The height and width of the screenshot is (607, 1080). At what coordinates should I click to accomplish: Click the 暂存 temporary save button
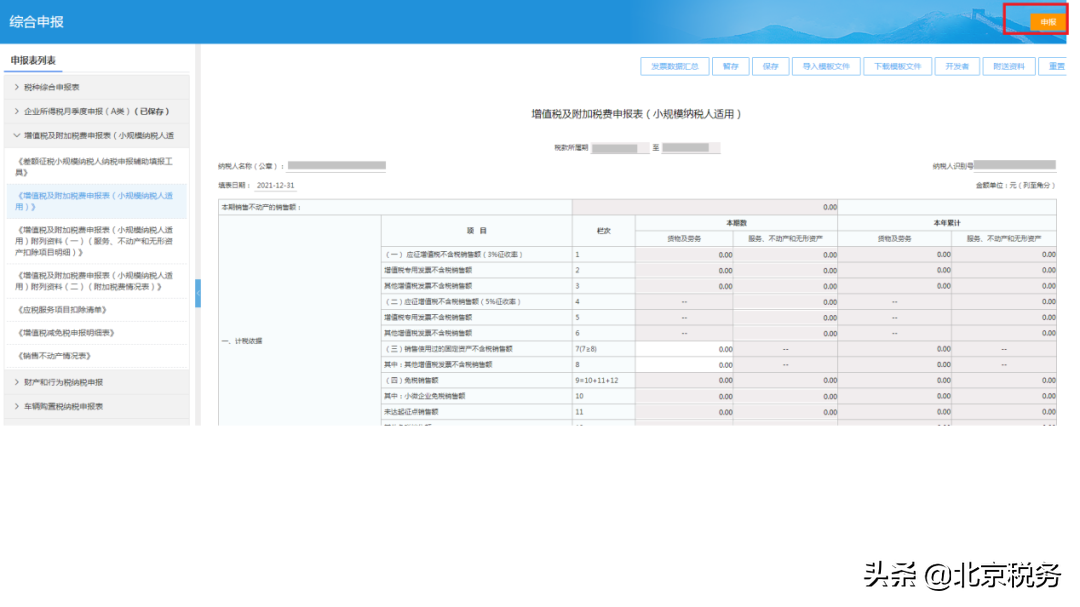(x=730, y=67)
